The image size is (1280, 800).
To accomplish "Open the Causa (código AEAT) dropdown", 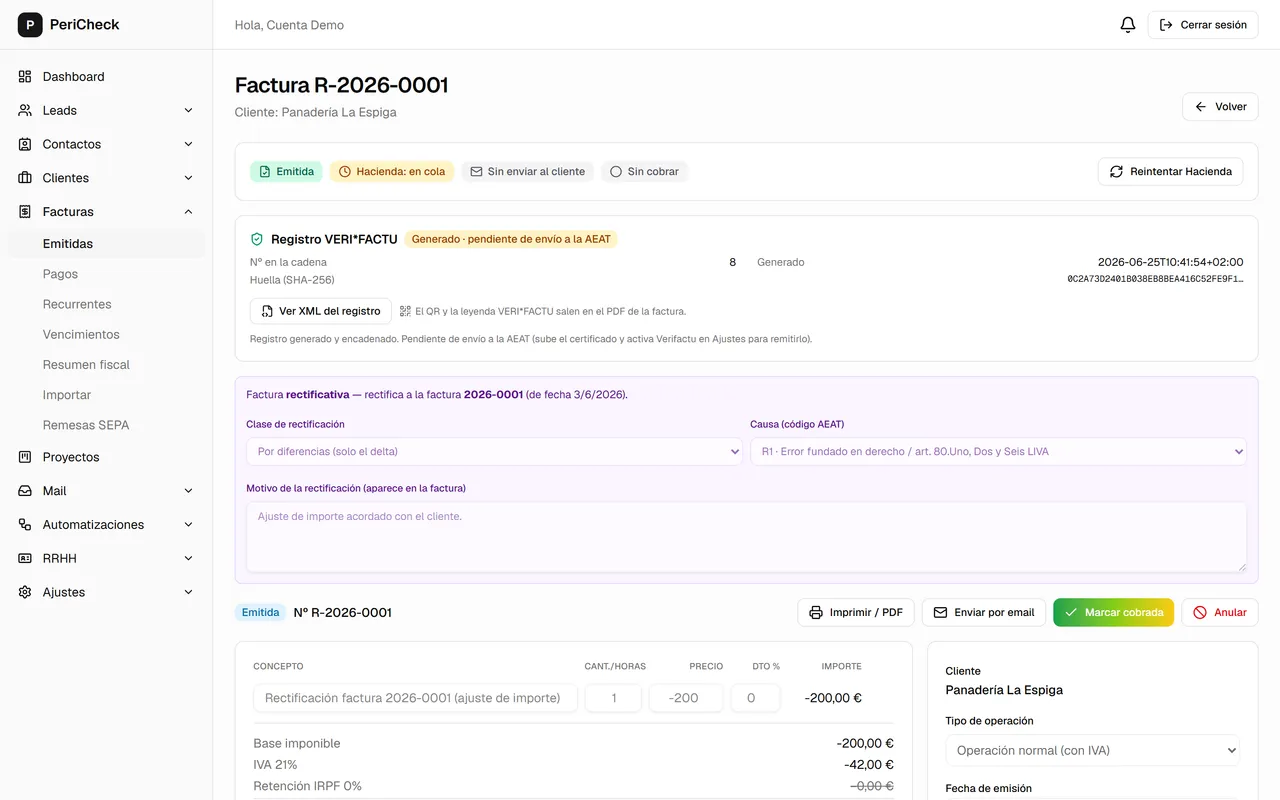I will point(998,452).
